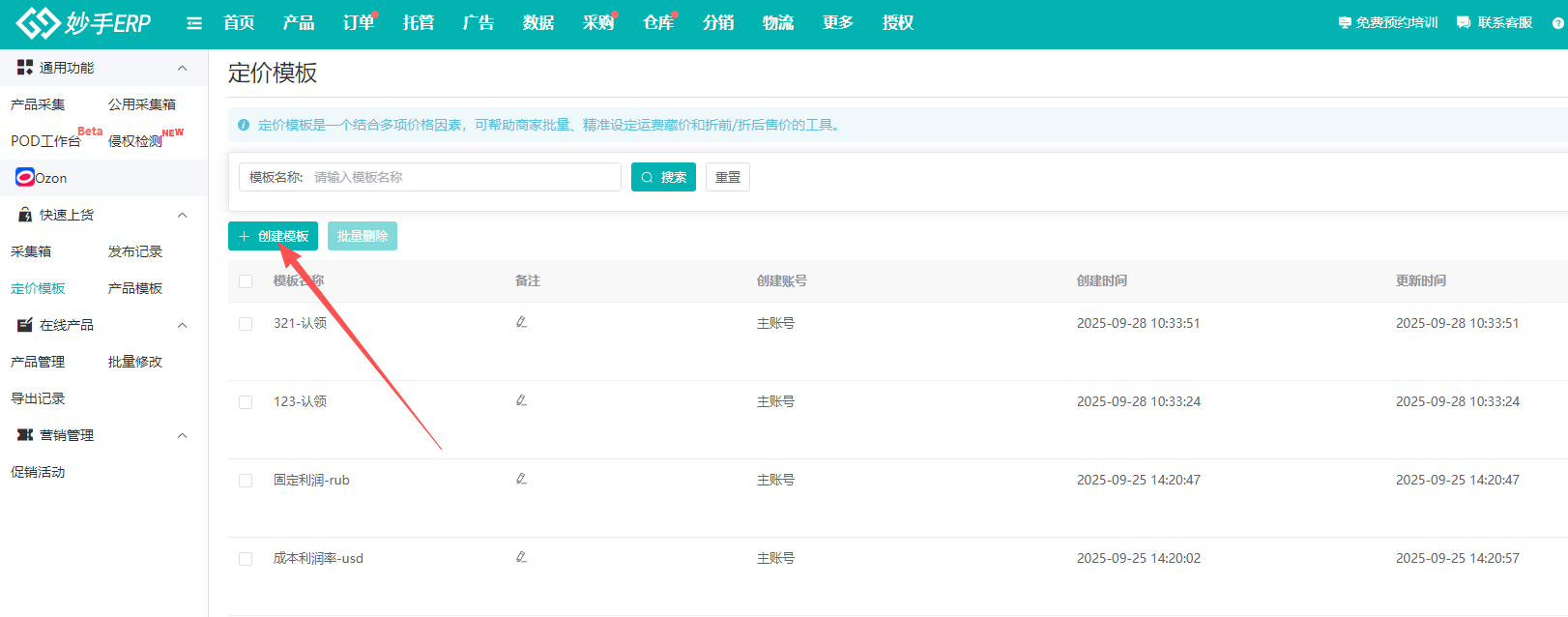1568x617 pixels.
Task: Toggle the sidebar hamburger menu icon
Action: (194, 23)
